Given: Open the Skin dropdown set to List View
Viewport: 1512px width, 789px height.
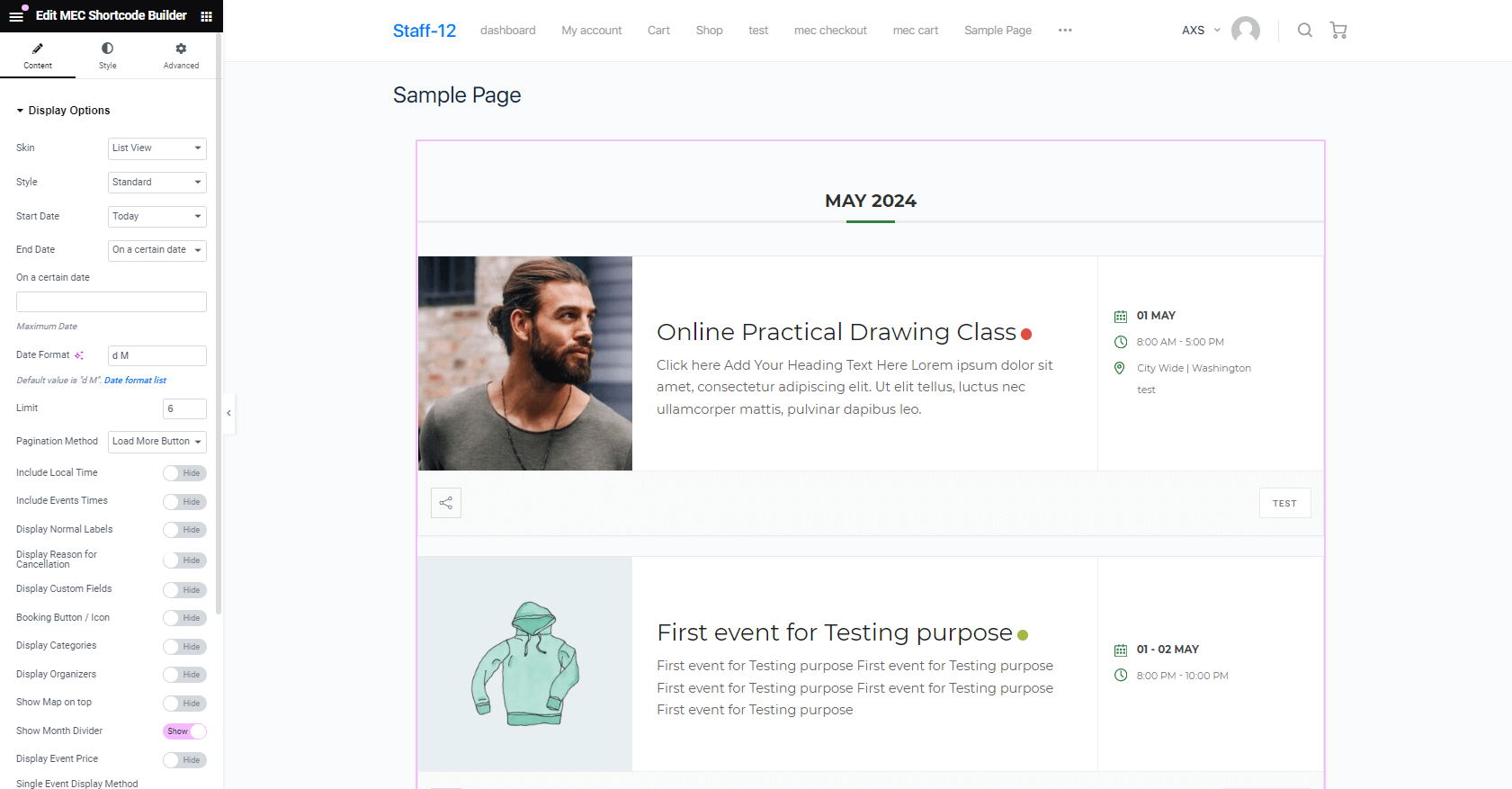Looking at the screenshot, I should point(157,148).
